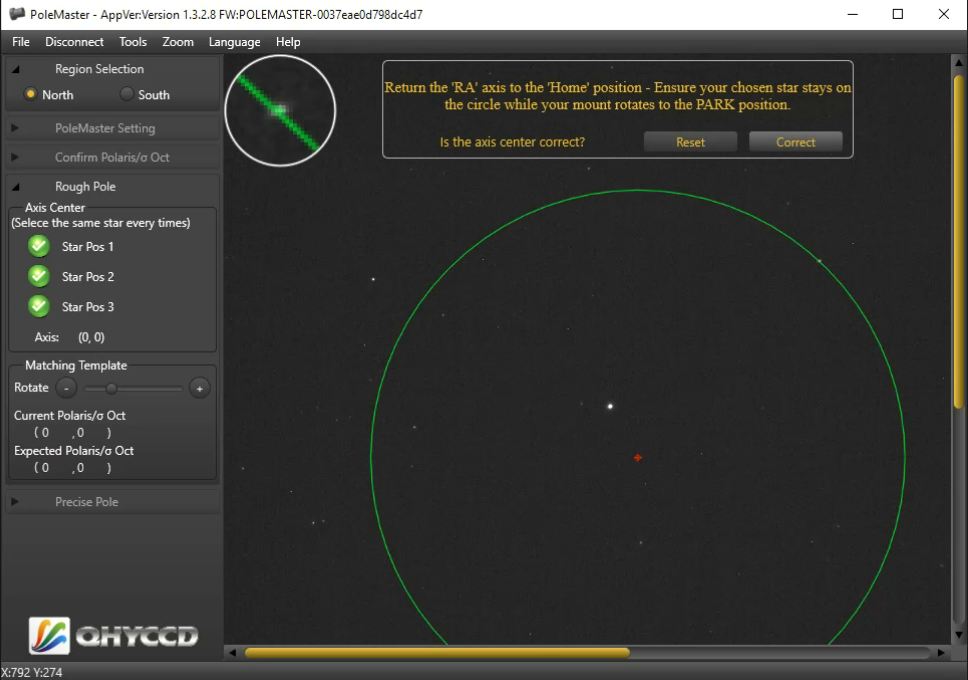This screenshot has width=968, height=680.
Task: Open the Tools menu
Action: click(133, 42)
